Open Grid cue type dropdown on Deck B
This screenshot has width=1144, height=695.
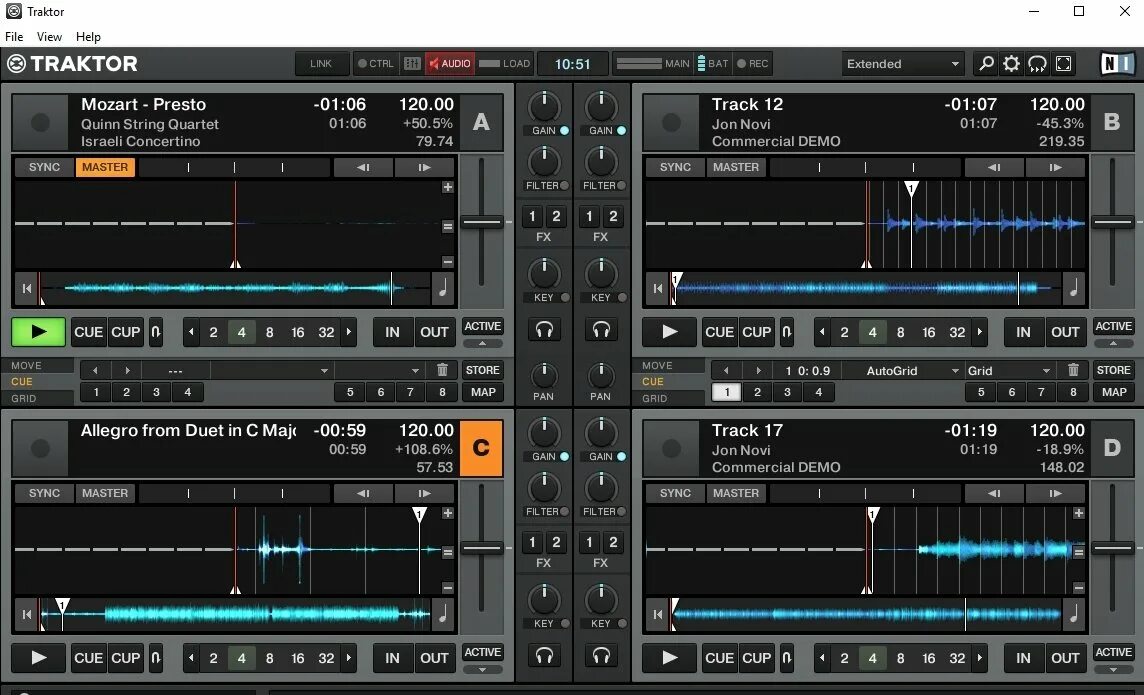coord(1009,370)
